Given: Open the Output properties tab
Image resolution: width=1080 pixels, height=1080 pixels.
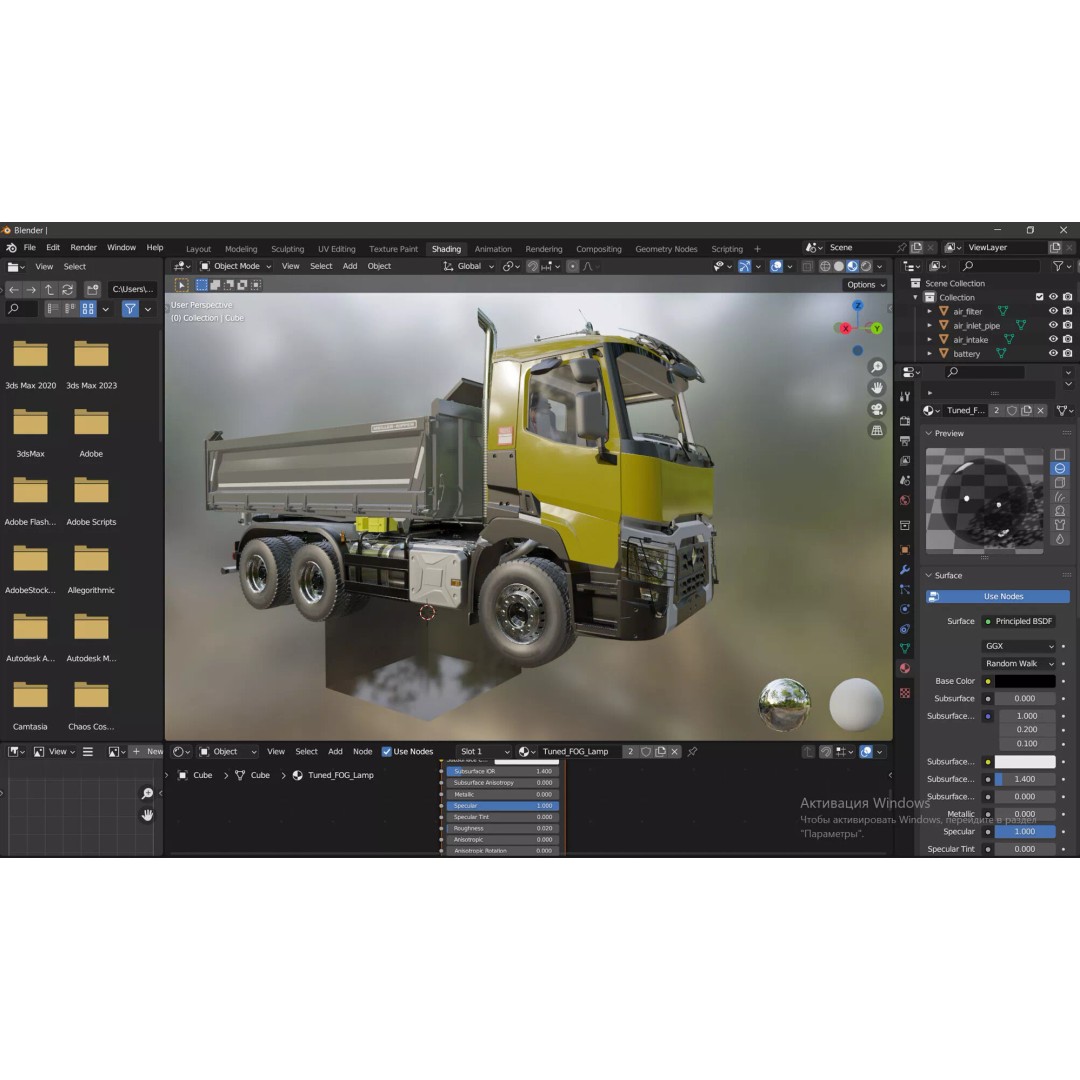Looking at the screenshot, I should (x=905, y=441).
